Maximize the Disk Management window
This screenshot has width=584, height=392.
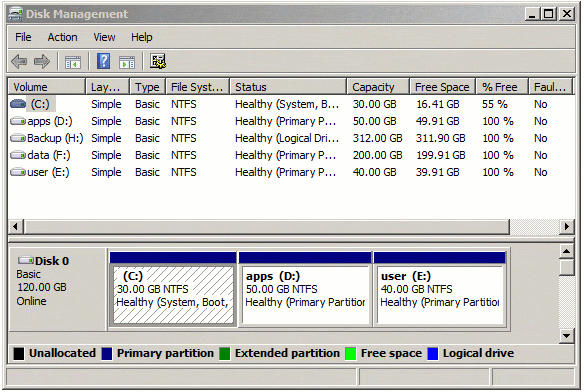[x=548, y=14]
